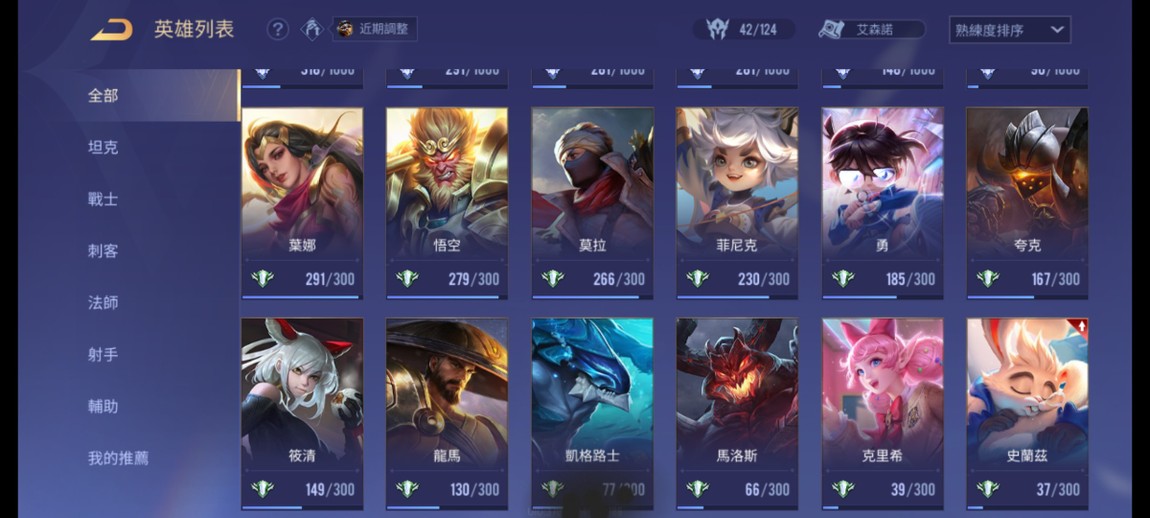Click 夸克 mastery progress bar 167/300
This screenshot has width=1150, height=518.
click(1027, 297)
